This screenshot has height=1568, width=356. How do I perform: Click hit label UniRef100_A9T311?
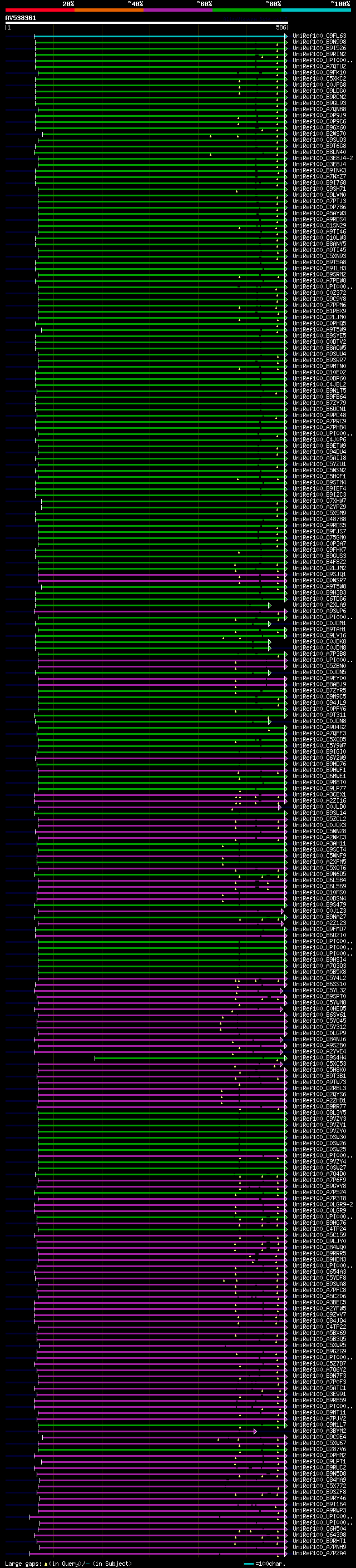point(319,715)
